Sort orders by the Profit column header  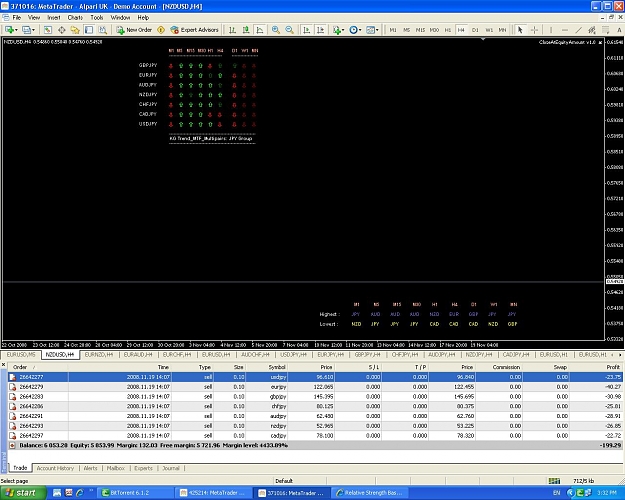(x=613, y=367)
